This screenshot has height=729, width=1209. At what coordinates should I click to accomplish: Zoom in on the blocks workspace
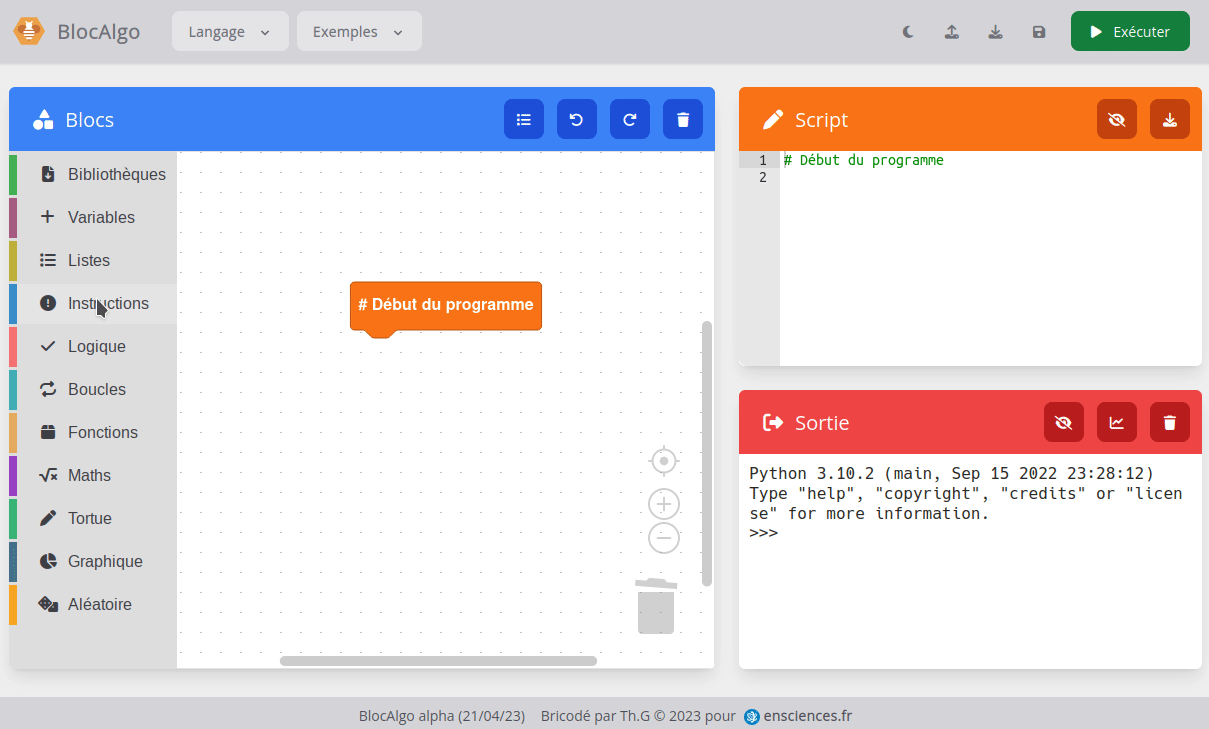tap(664, 504)
